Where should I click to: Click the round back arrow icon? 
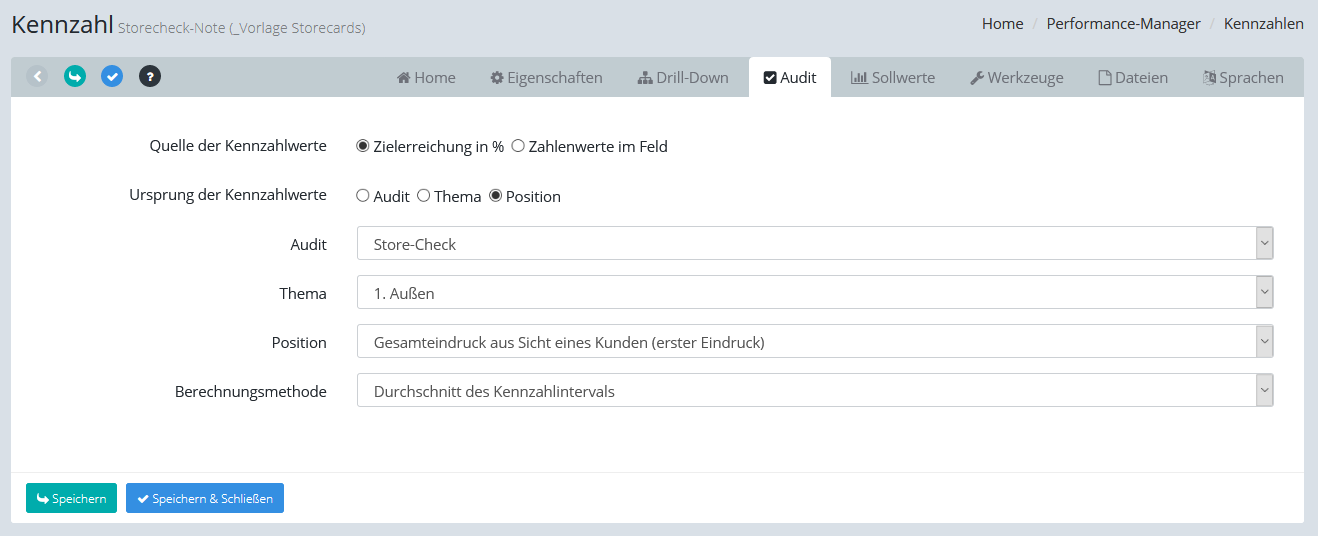(x=37, y=76)
